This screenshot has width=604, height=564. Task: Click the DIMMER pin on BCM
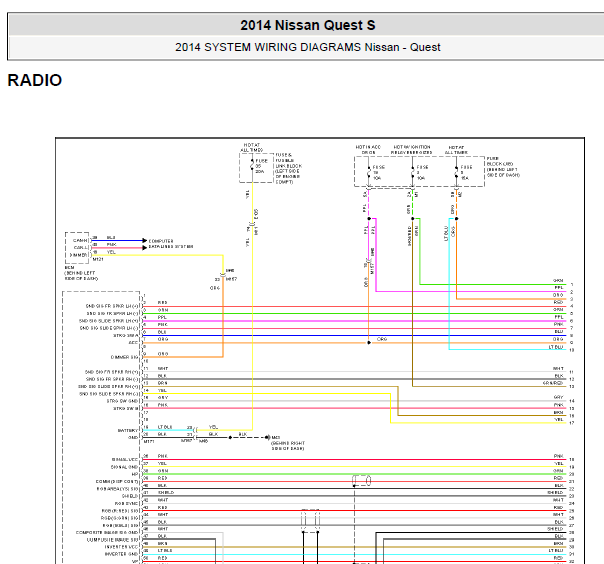coord(79,255)
